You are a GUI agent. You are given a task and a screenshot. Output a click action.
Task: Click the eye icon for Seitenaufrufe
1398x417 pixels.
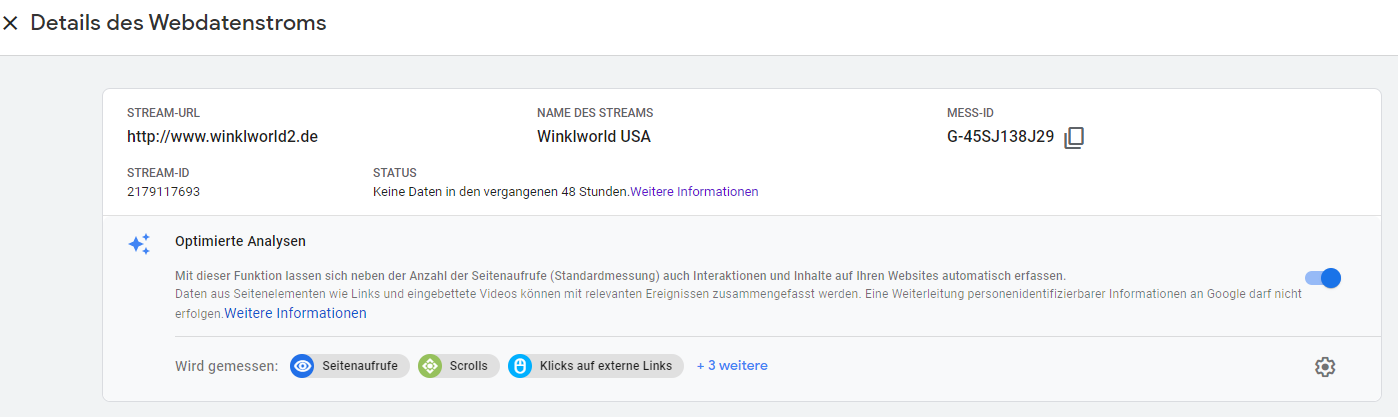[302, 366]
